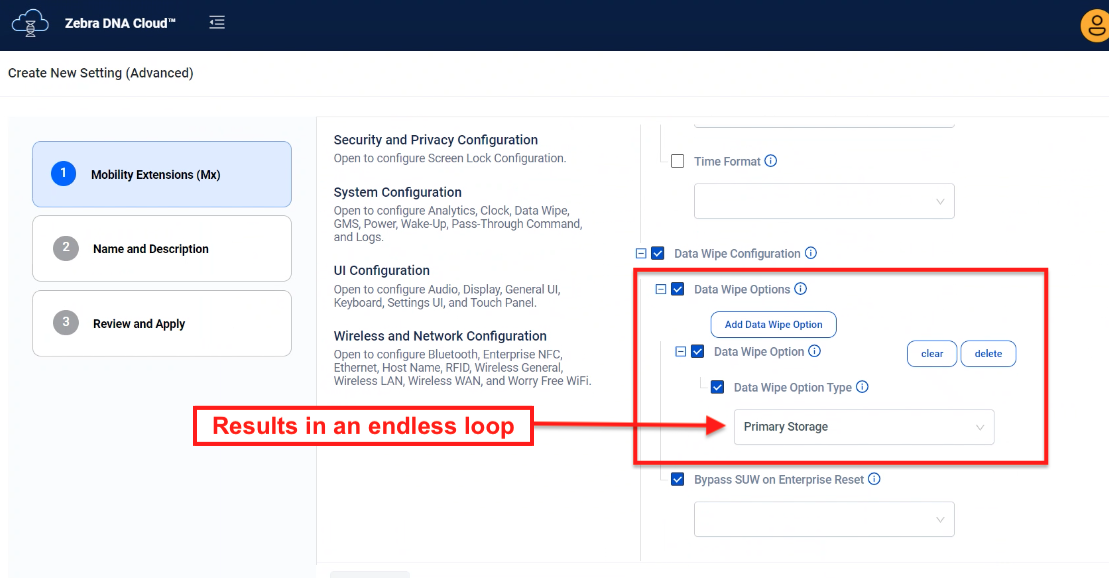Collapse the sidebar menu toggle icon
This screenshot has width=1109, height=578.
pyautogui.click(x=217, y=22)
